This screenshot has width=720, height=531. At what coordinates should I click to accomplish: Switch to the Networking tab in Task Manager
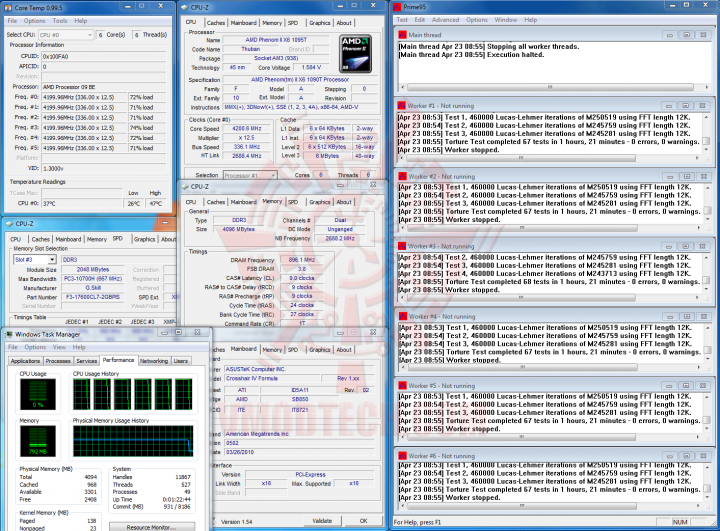click(x=154, y=361)
